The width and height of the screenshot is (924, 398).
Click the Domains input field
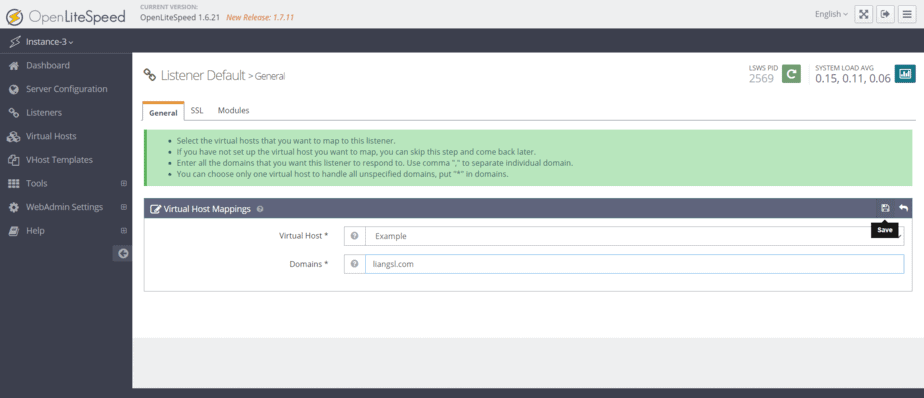[634, 264]
